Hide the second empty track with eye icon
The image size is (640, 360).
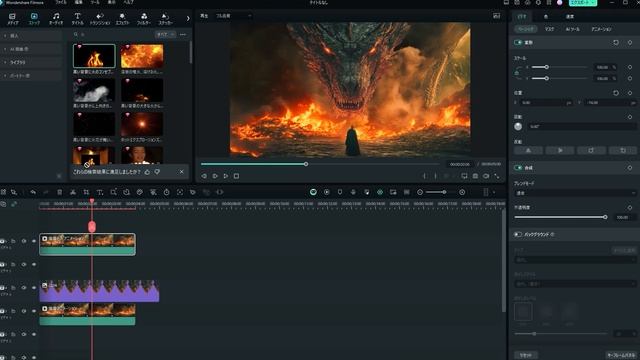(34, 264)
